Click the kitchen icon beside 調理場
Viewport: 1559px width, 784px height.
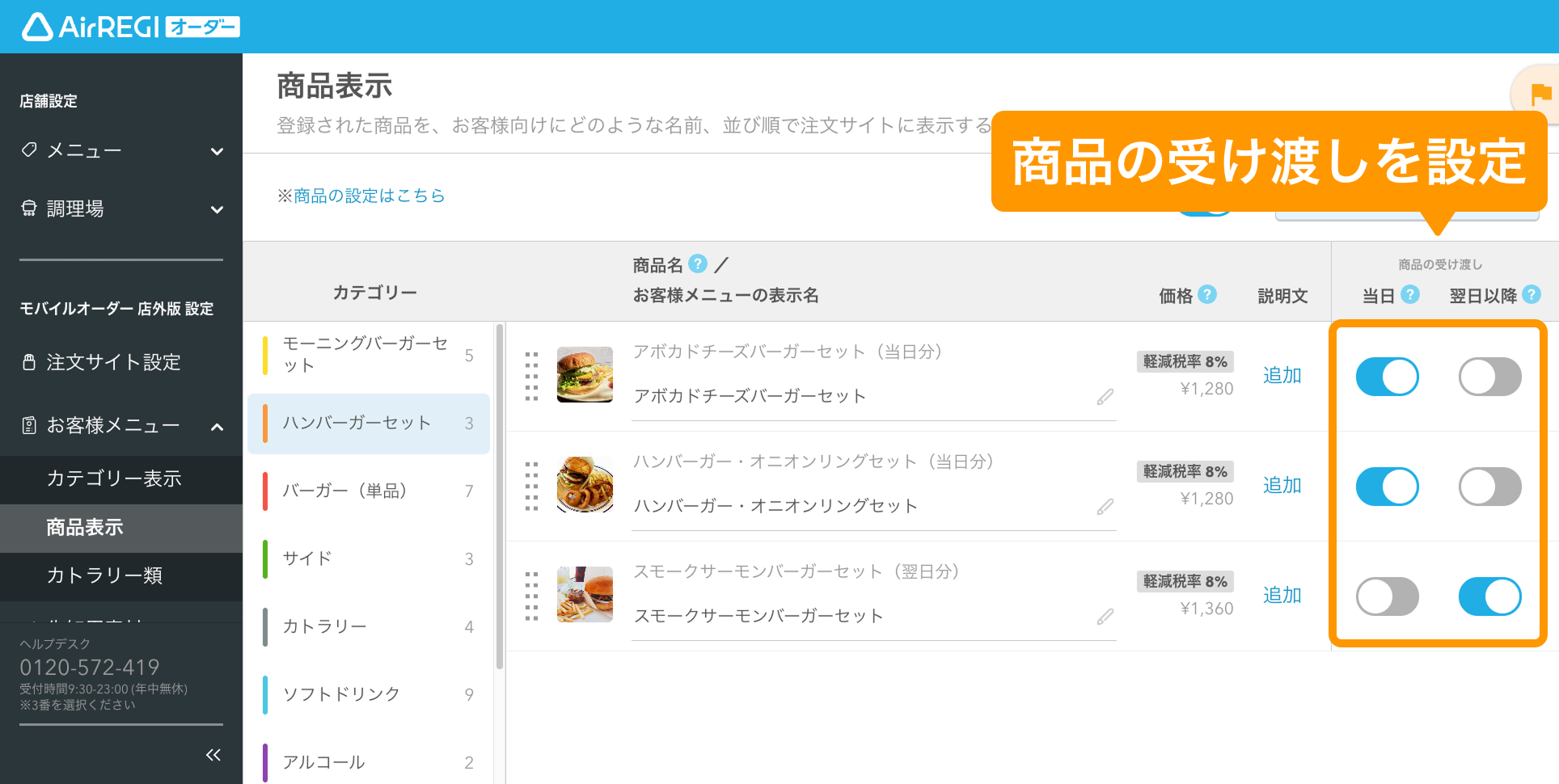click(29, 209)
